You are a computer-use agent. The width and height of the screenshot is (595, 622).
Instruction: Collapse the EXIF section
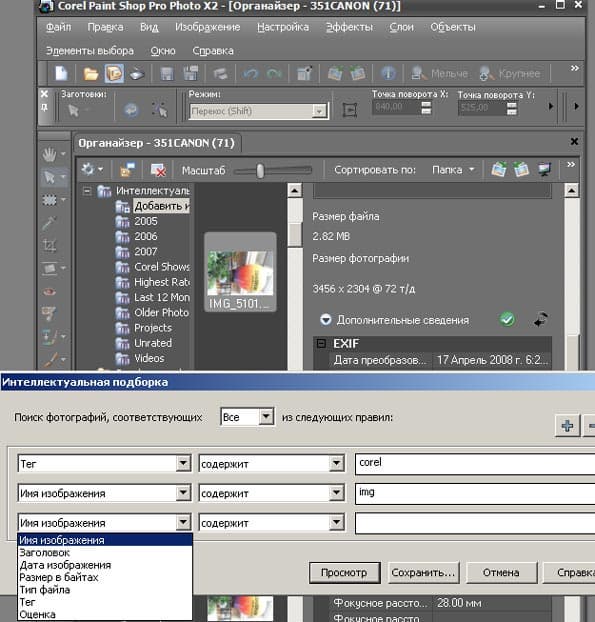pyautogui.click(x=321, y=343)
